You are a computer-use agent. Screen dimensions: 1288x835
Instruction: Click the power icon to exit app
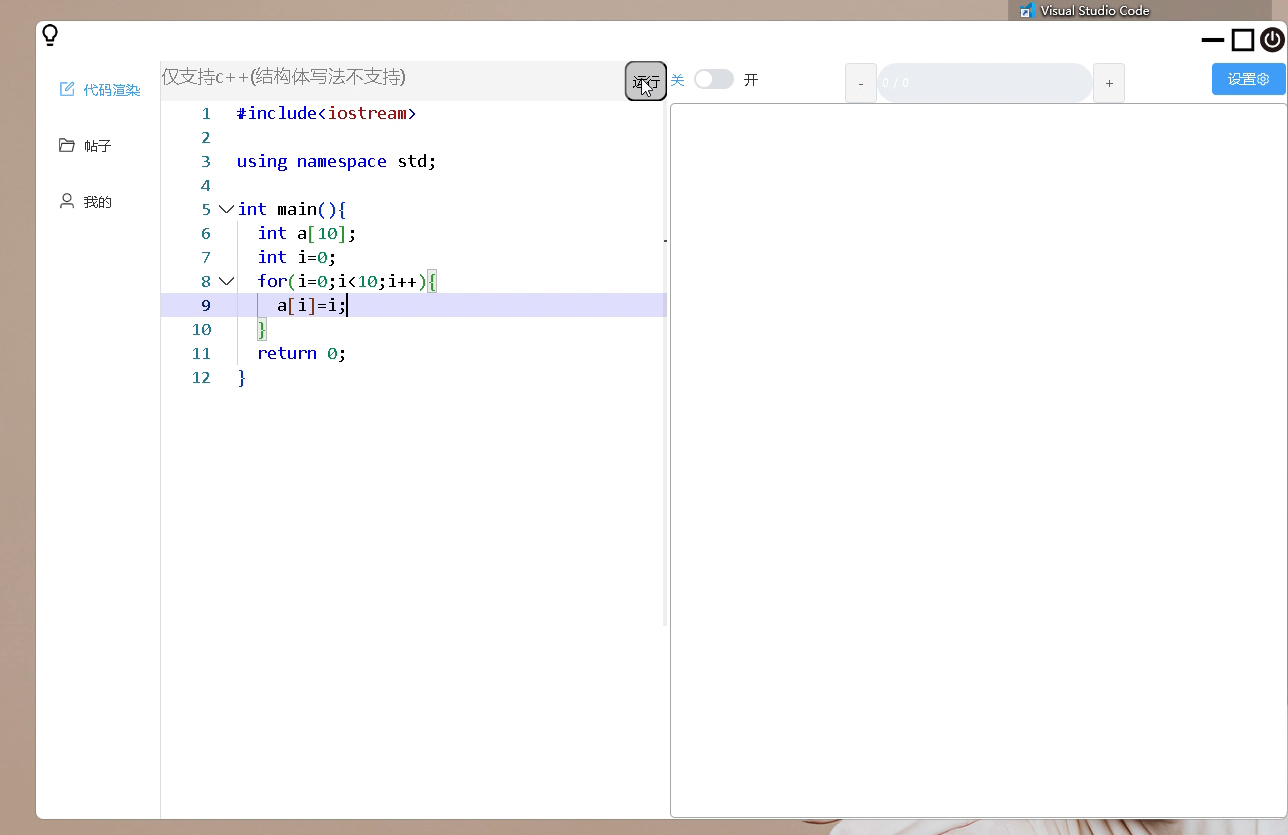(x=1272, y=40)
